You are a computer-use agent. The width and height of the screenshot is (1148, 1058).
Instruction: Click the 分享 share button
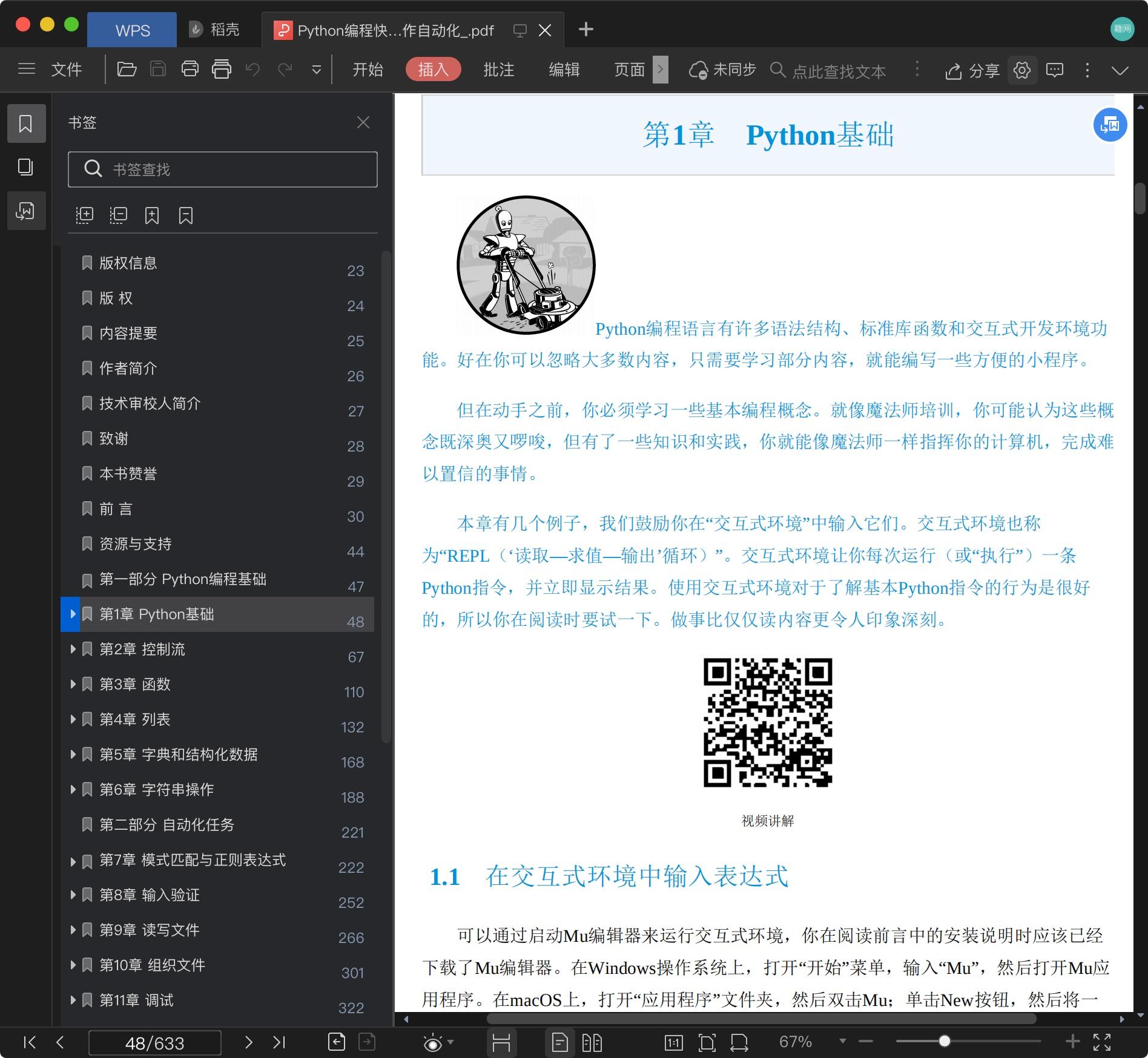[x=972, y=71]
